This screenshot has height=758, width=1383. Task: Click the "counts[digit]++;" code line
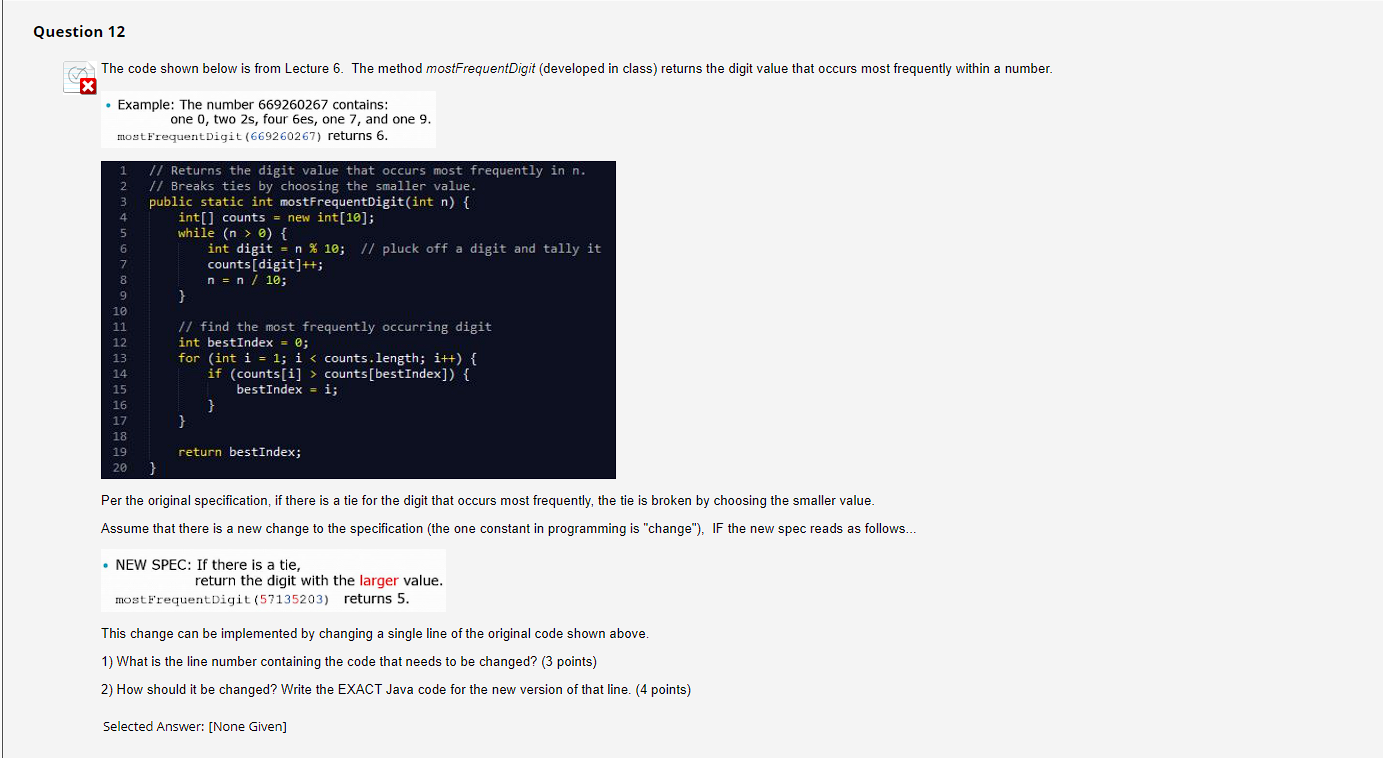(x=265, y=265)
